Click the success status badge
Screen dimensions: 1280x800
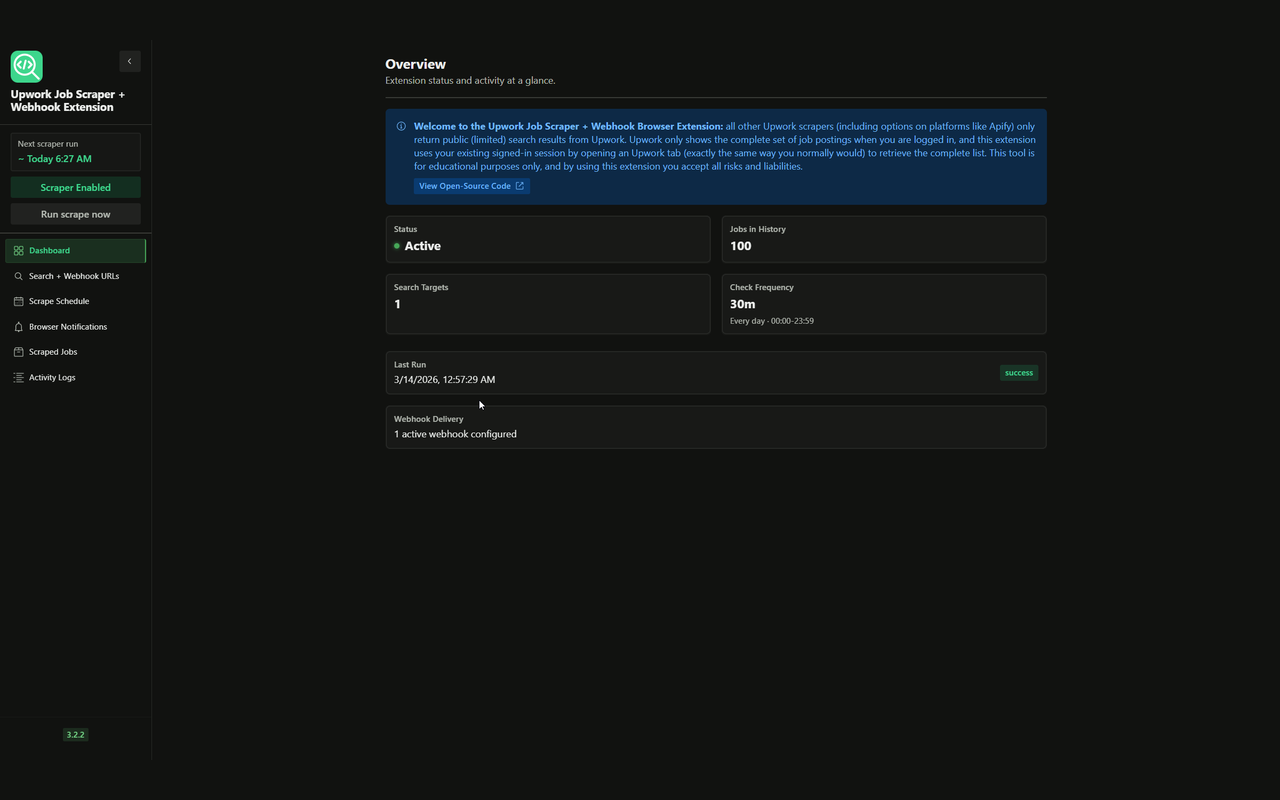(1019, 373)
